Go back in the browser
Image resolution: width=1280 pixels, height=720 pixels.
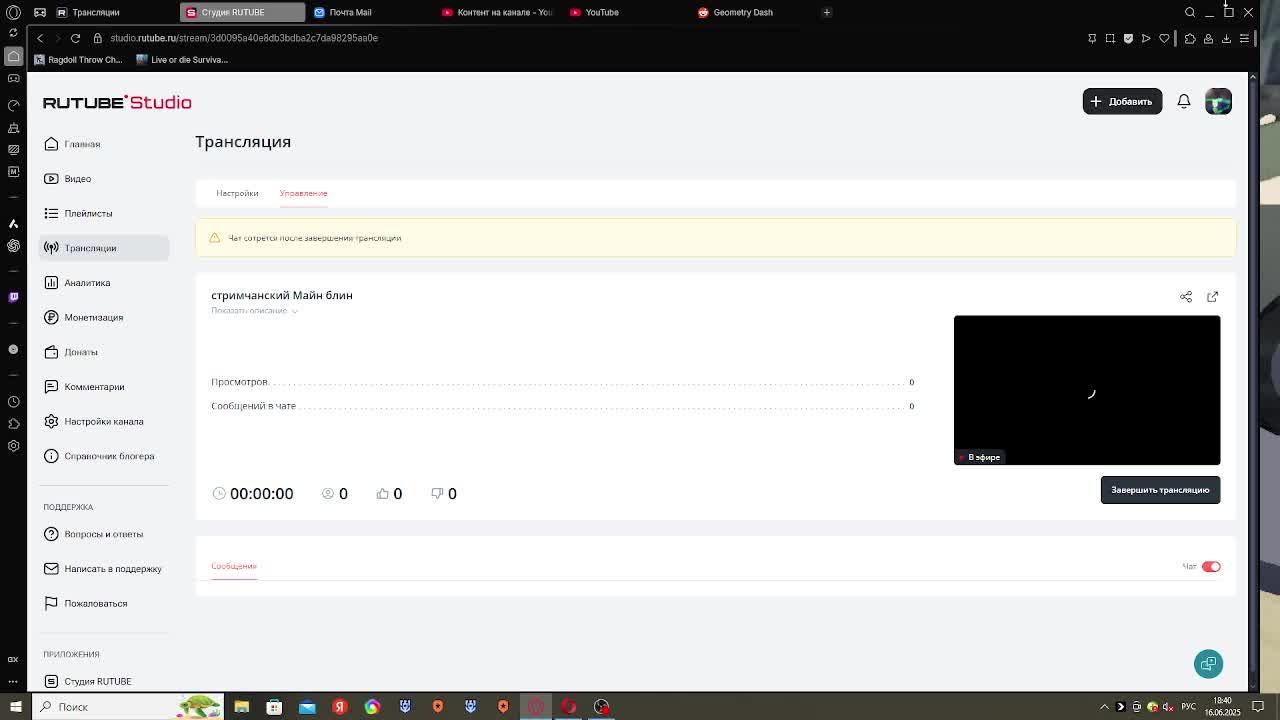point(40,38)
